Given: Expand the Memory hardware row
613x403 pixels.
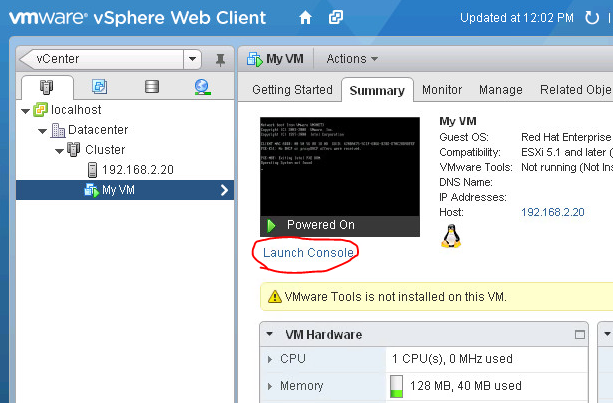Looking at the screenshot, I should click(270, 387).
